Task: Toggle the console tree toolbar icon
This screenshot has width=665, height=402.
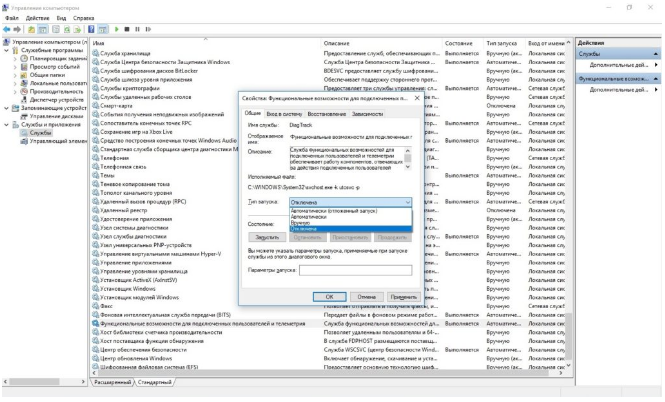Action: click(43, 29)
